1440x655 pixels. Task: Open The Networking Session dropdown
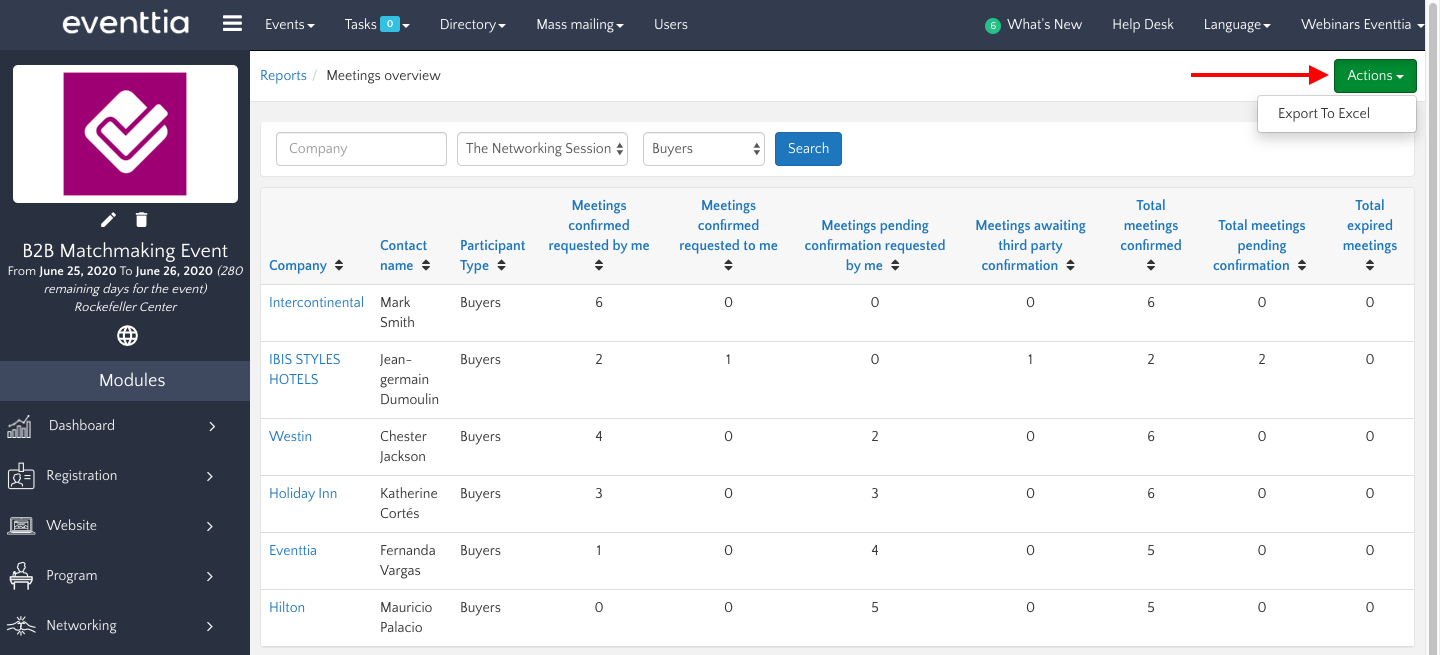(543, 149)
